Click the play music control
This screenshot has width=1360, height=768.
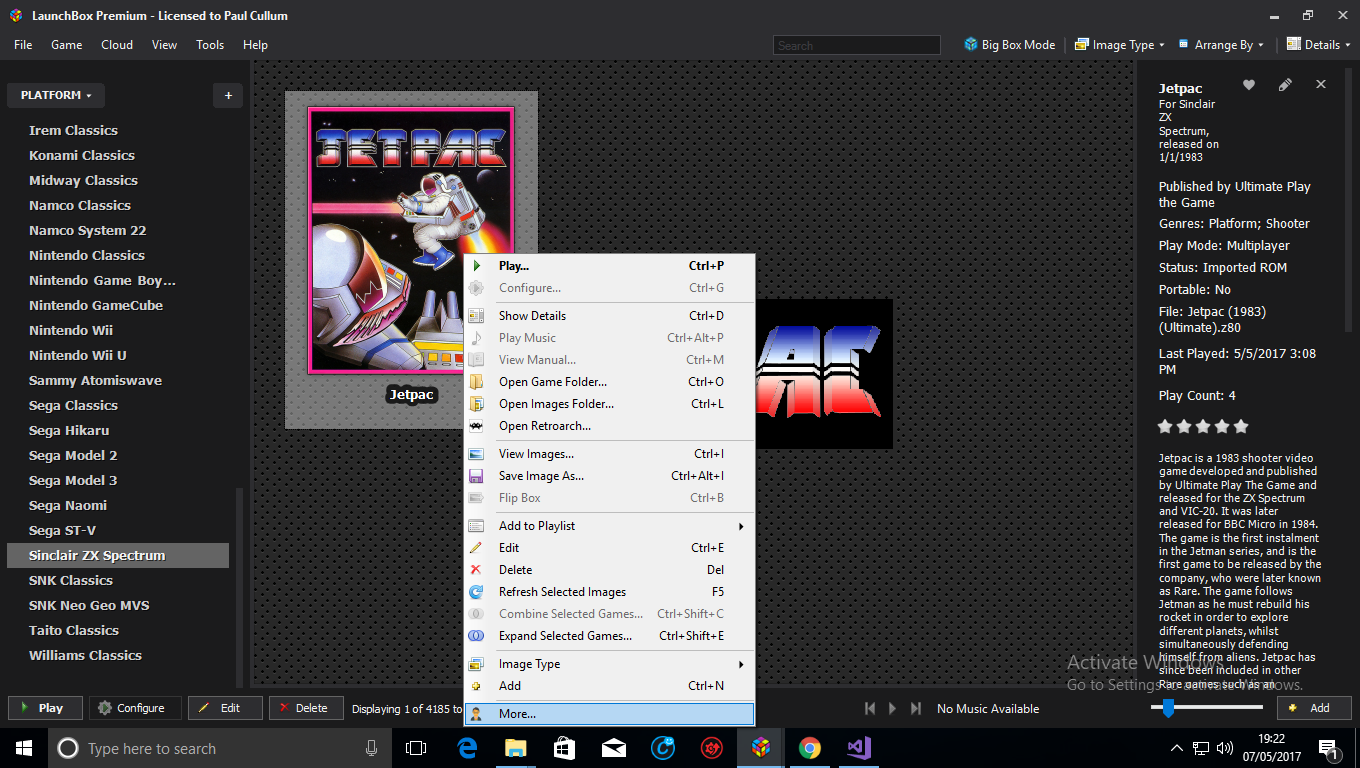(893, 708)
